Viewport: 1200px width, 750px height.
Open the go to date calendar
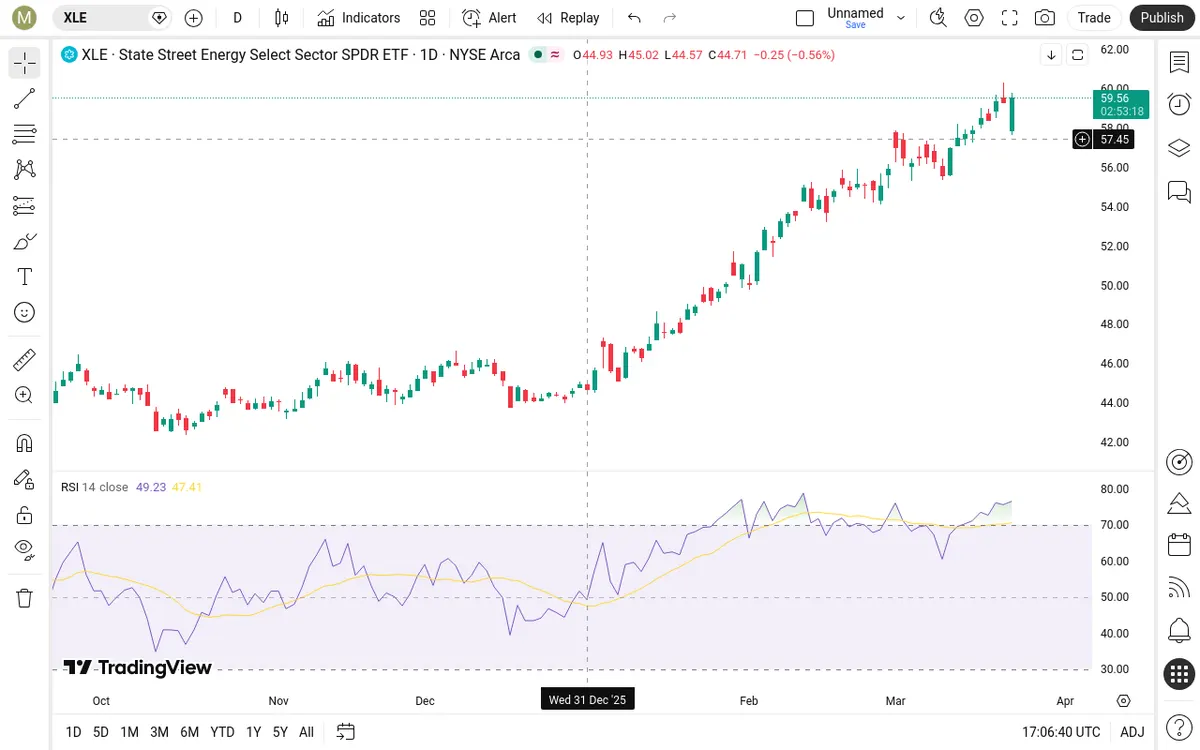pyautogui.click(x=346, y=732)
